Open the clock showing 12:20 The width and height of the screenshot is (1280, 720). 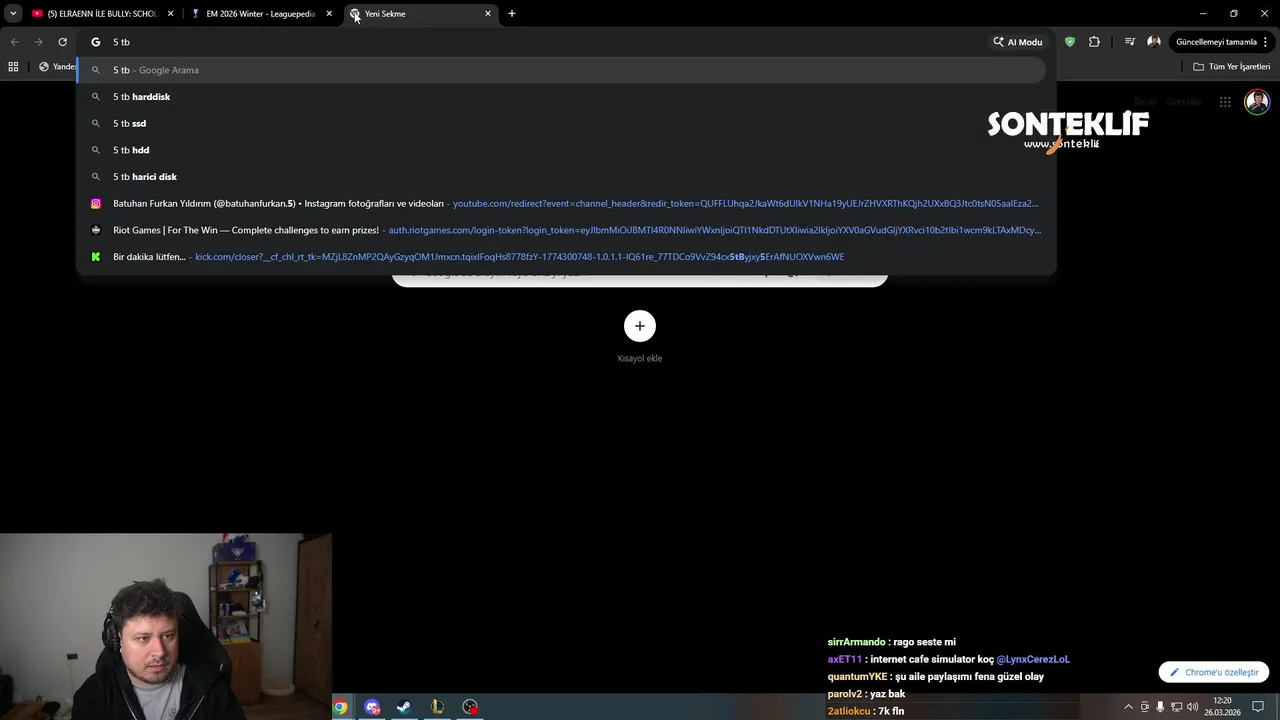(1222, 707)
